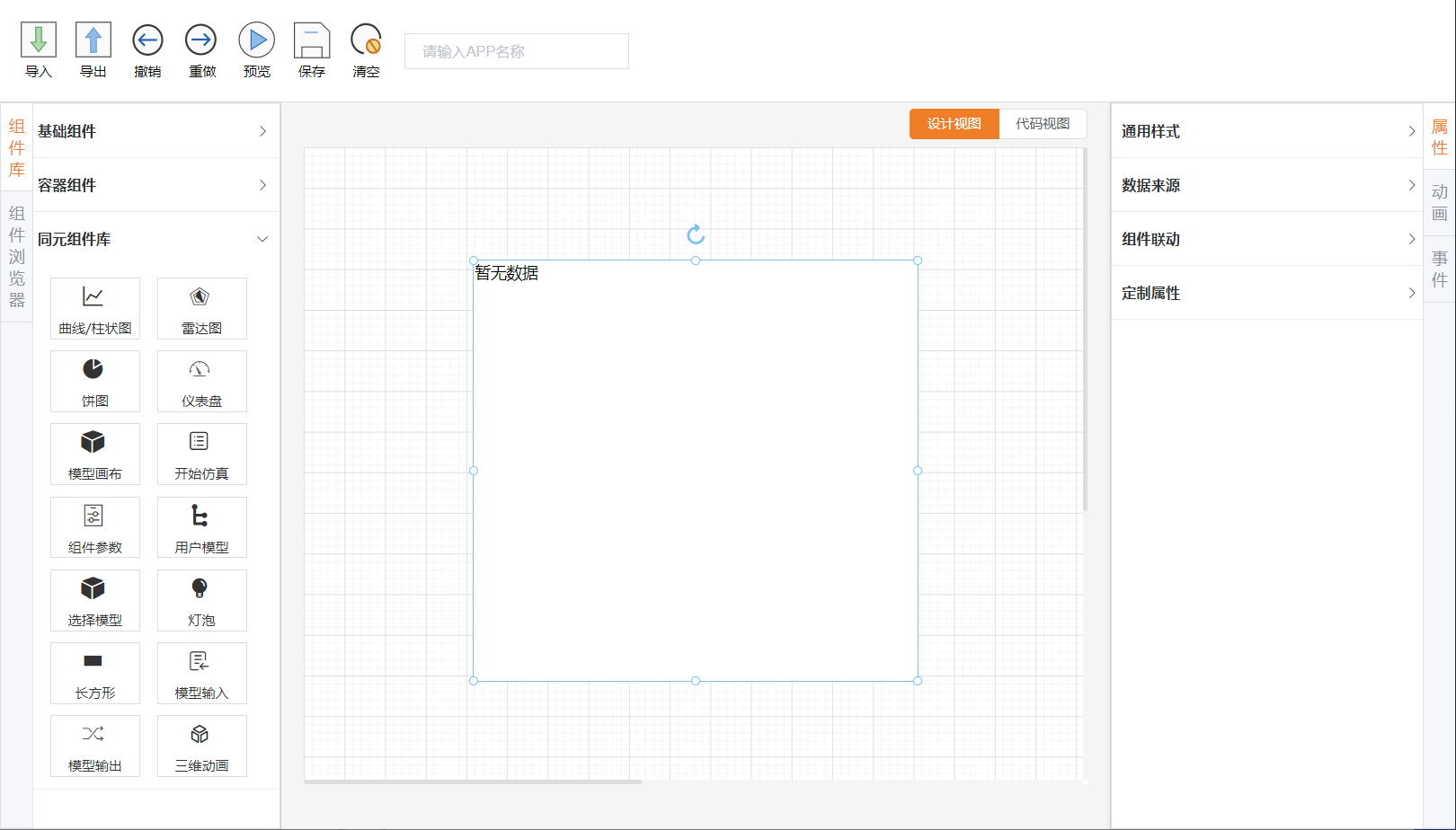
Task: Click the canvas horizontal scrollbar
Action: coord(473,781)
